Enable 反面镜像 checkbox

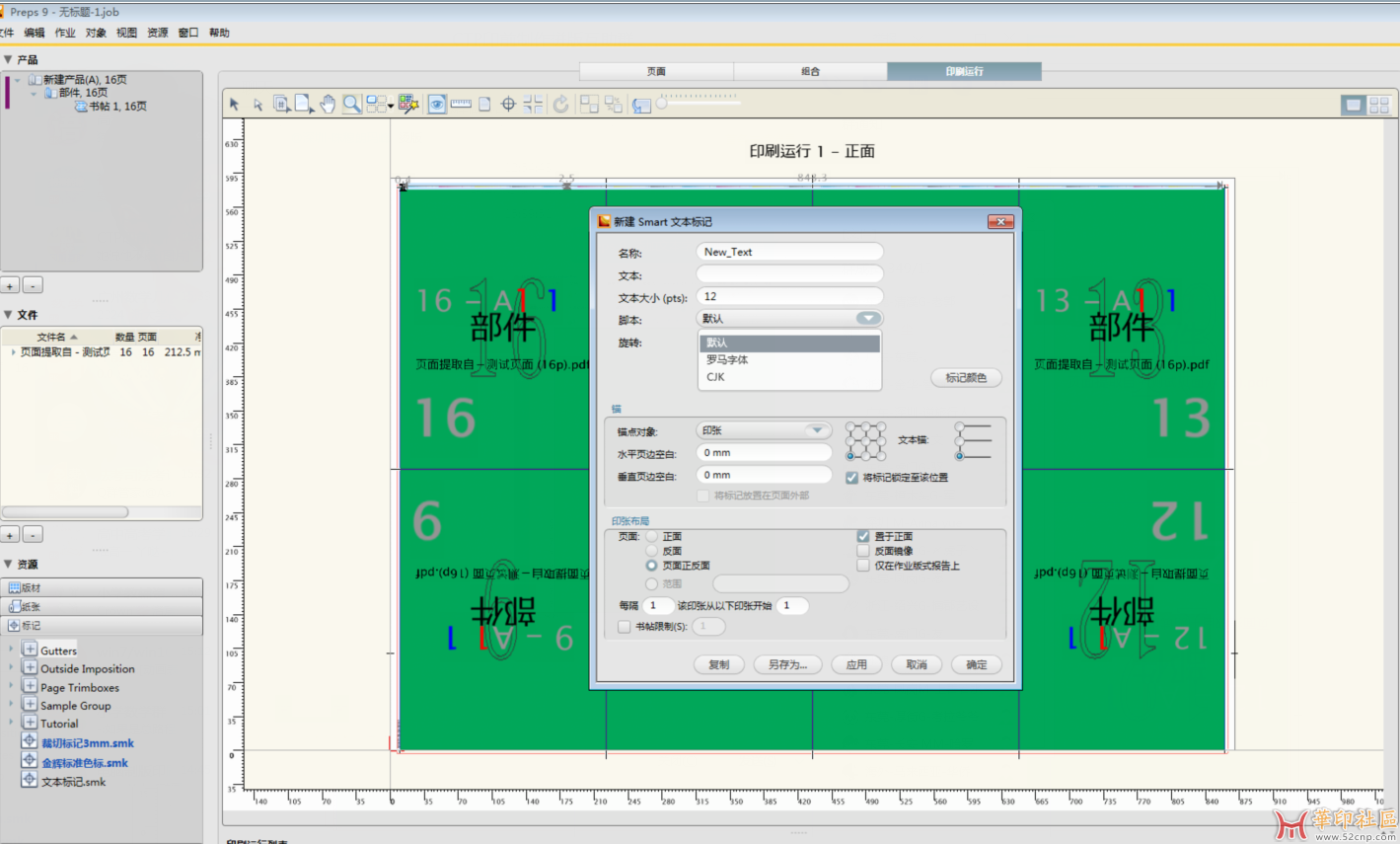click(x=863, y=551)
